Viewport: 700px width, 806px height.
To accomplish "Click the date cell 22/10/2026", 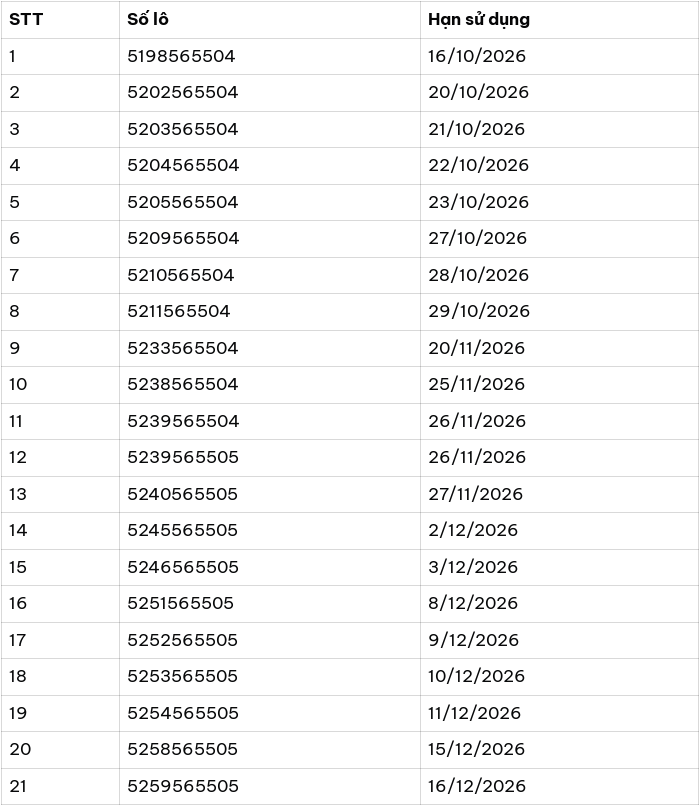I will [x=478, y=165].
